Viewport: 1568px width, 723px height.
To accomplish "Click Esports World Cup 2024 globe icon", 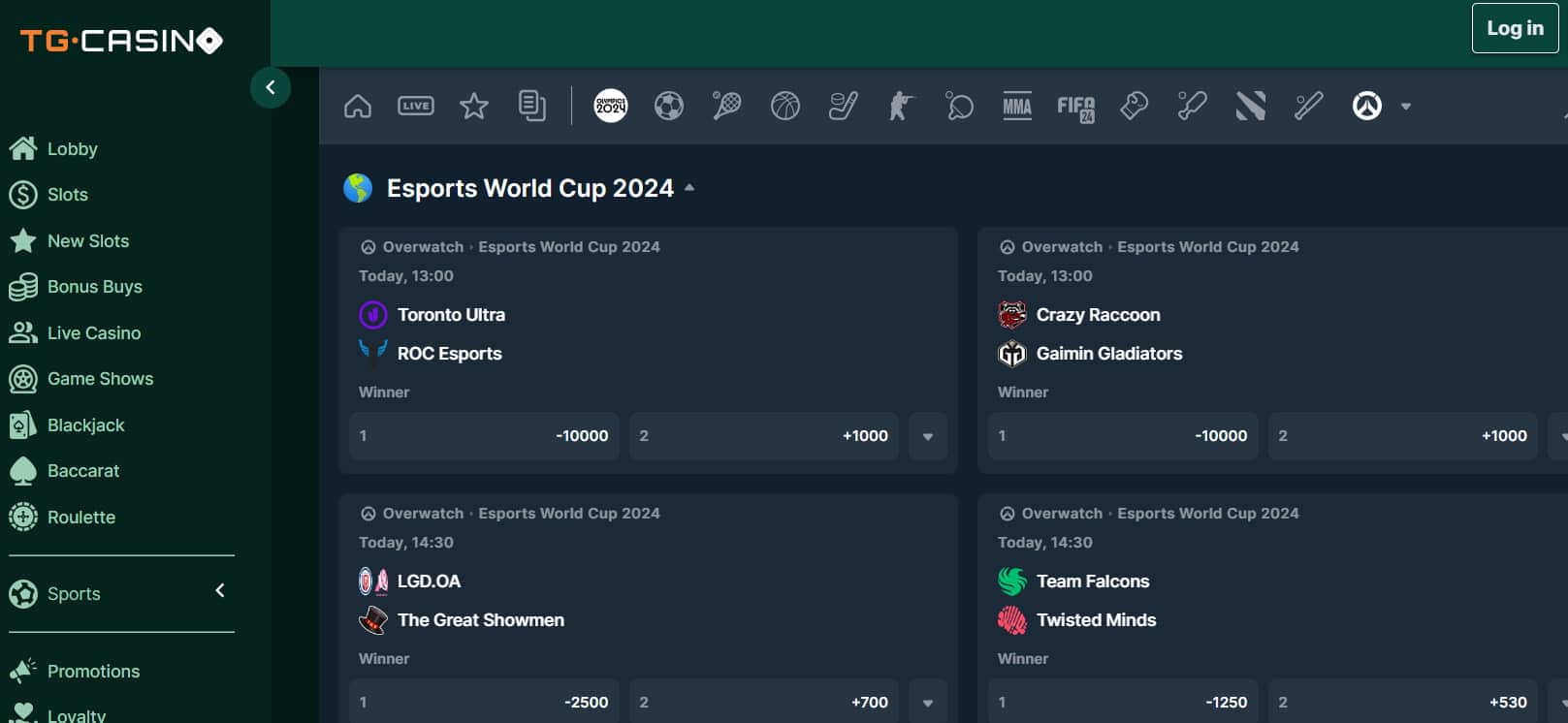I will coord(358,188).
